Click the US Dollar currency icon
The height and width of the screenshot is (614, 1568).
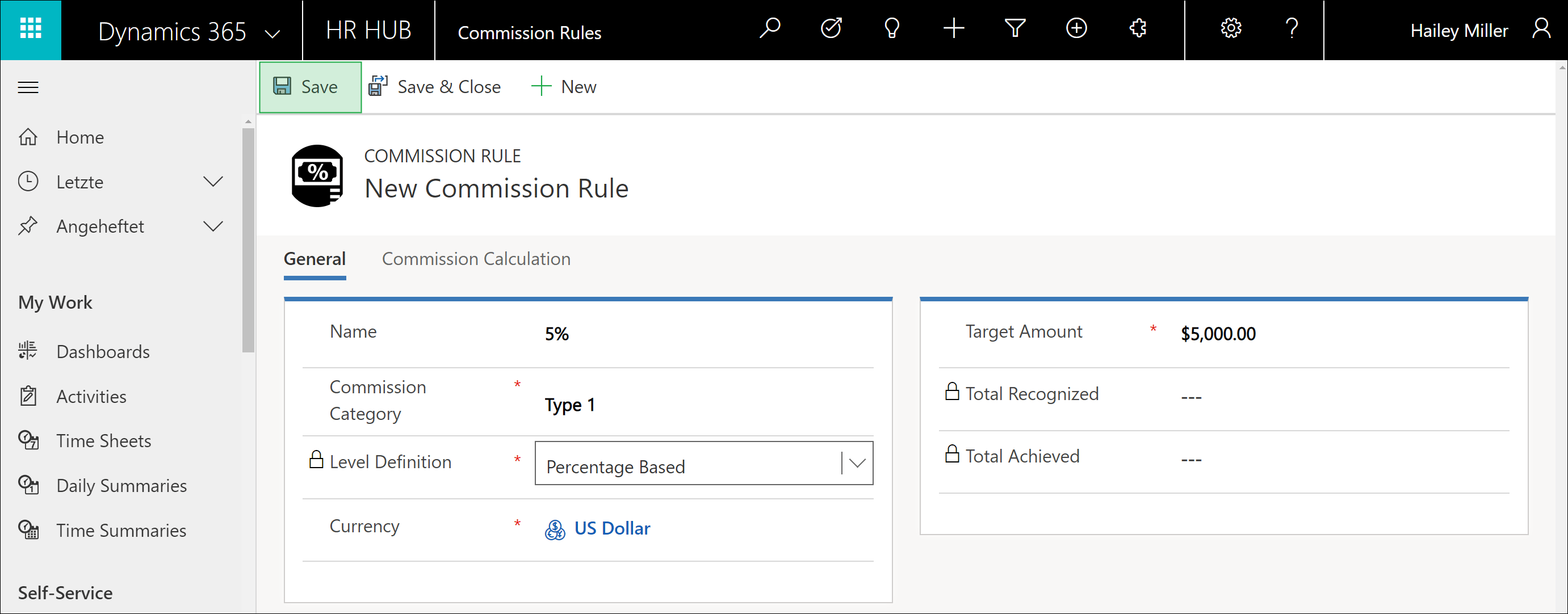tap(555, 529)
